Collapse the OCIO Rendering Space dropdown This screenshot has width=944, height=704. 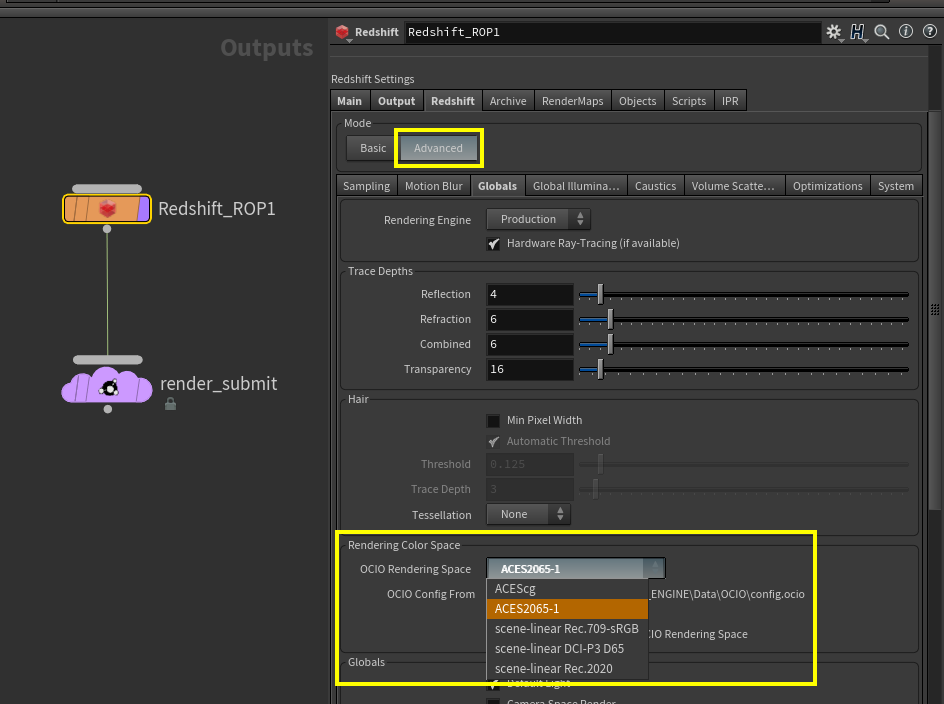576,568
